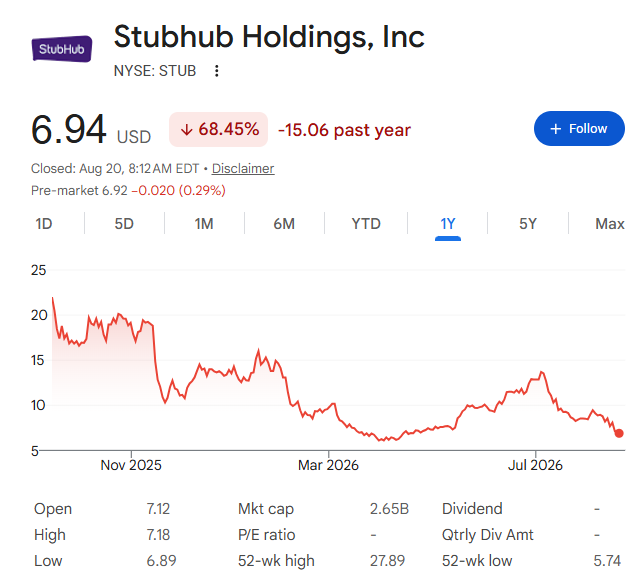Screen dimensions: 635x586
Task: Click the plus icon in Follow button
Action: coord(556,129)
